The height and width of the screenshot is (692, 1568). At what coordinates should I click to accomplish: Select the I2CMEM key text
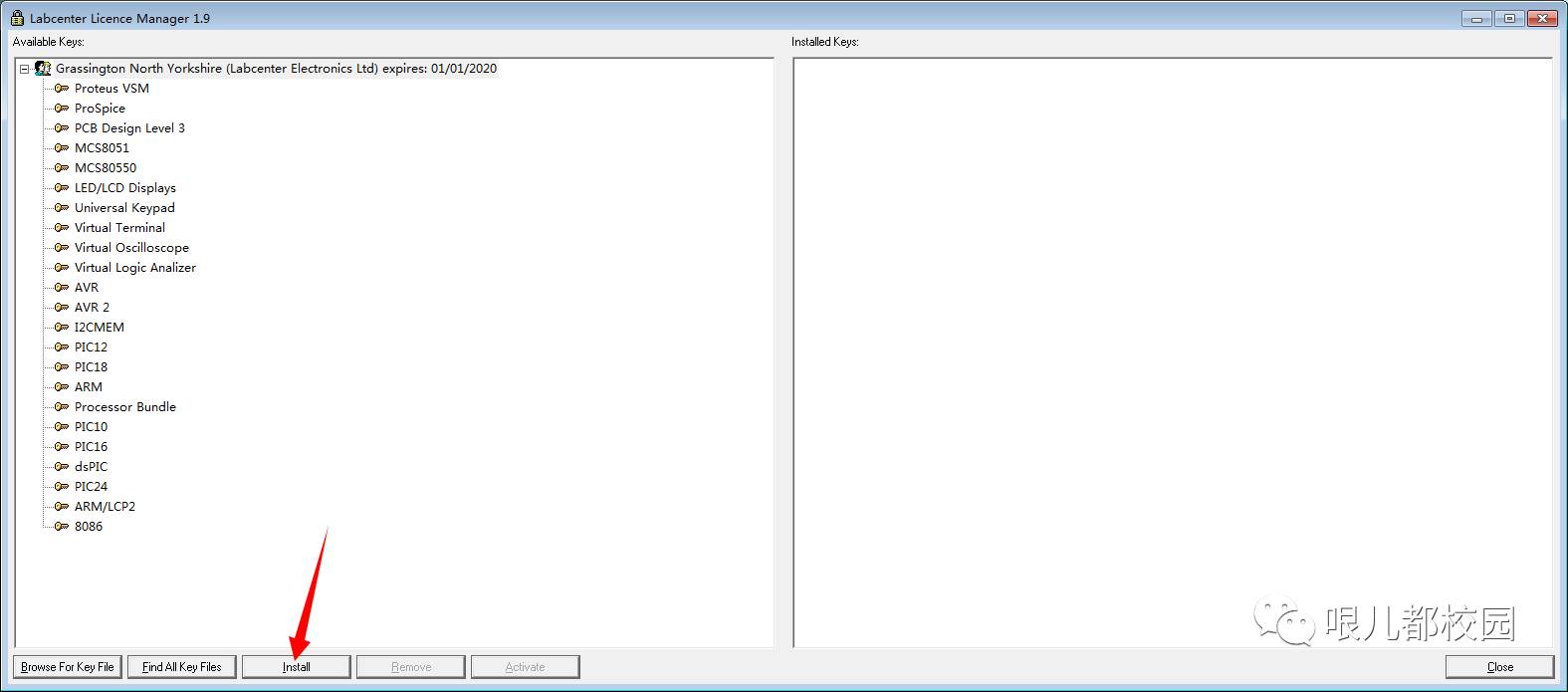click(100, 328)
